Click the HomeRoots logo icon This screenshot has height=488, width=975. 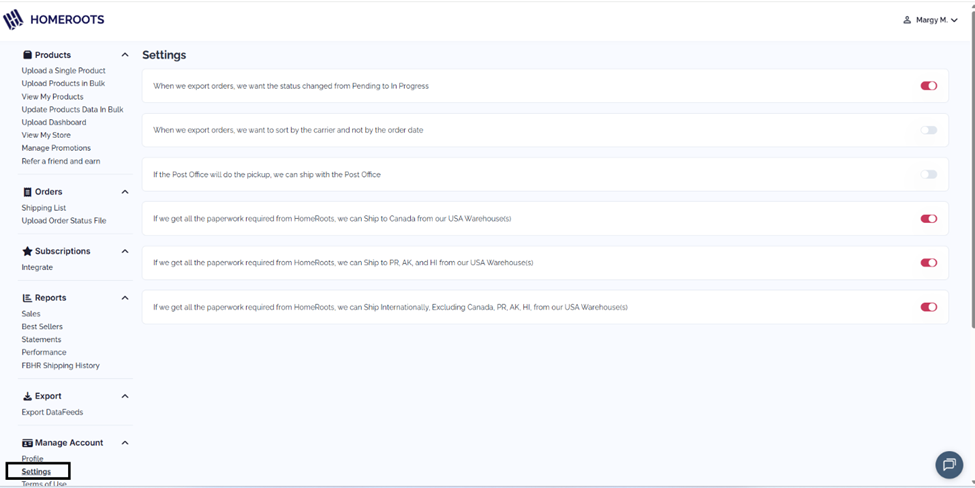[x=13, y=20]
